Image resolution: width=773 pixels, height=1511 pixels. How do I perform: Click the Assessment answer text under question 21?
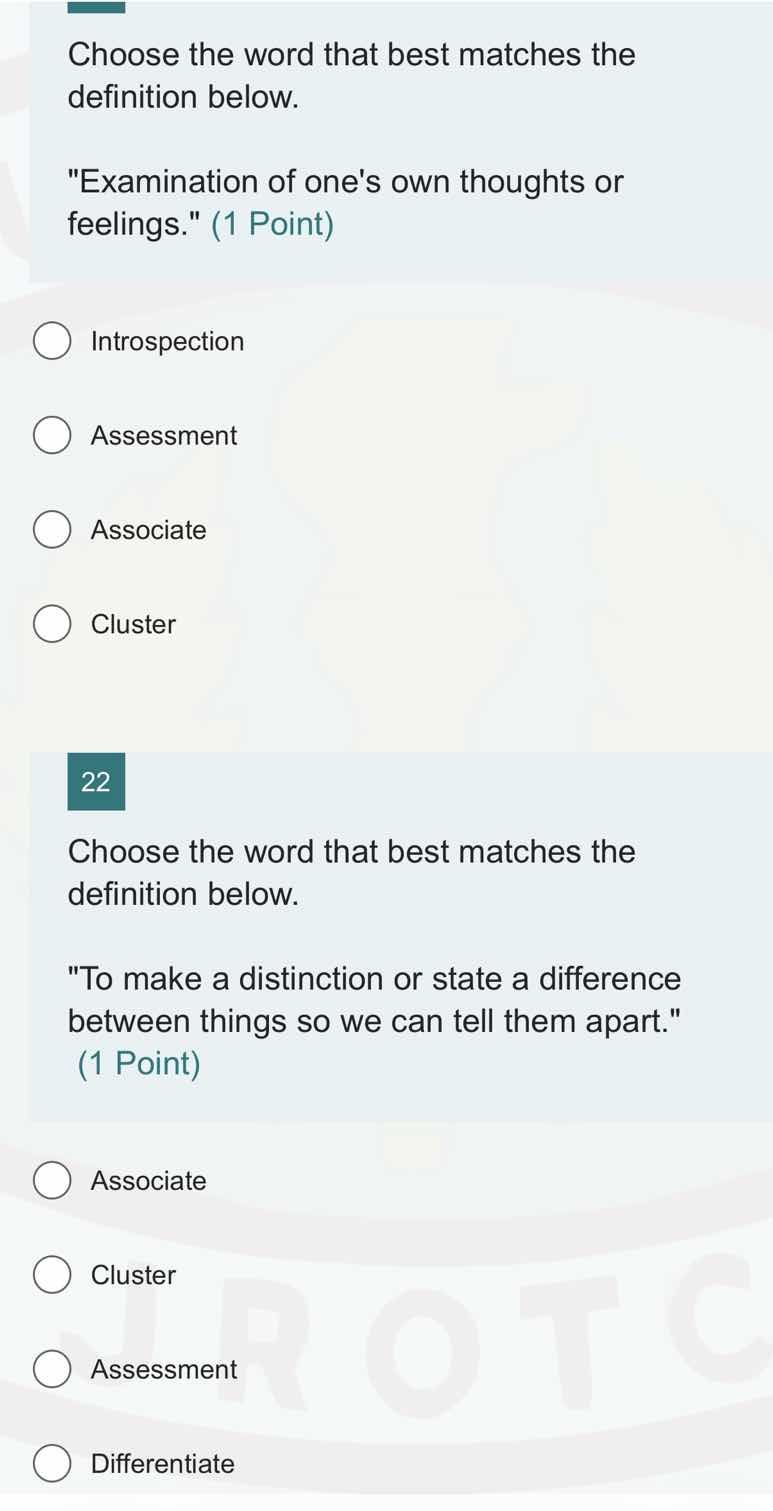click(x=163, y=435)
